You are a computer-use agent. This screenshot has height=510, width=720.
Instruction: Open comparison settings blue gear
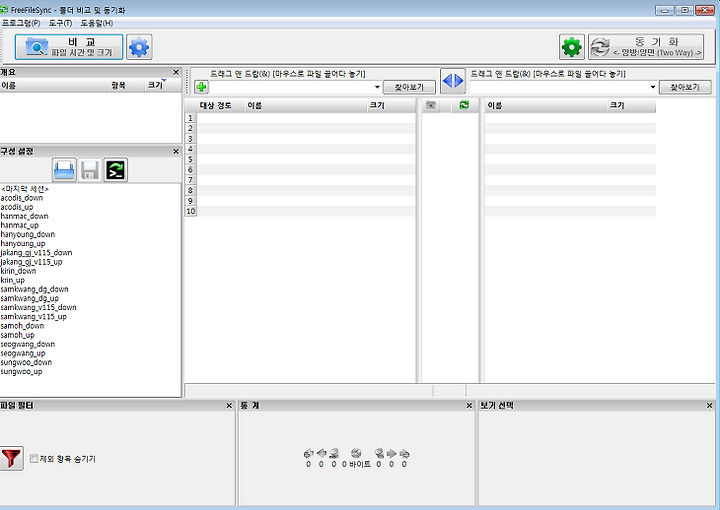[139, 47]
